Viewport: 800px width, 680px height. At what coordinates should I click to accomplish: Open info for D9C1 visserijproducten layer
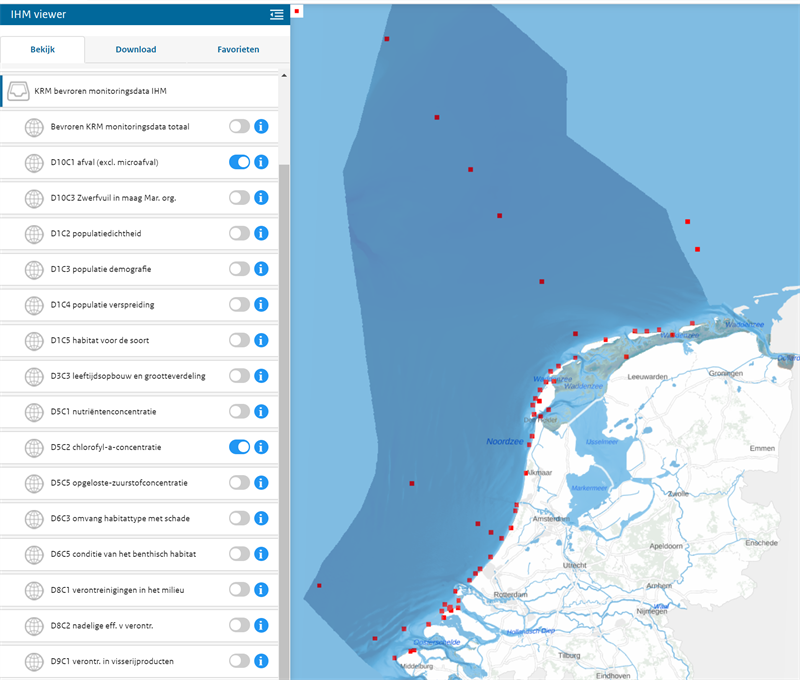point(261,661)
